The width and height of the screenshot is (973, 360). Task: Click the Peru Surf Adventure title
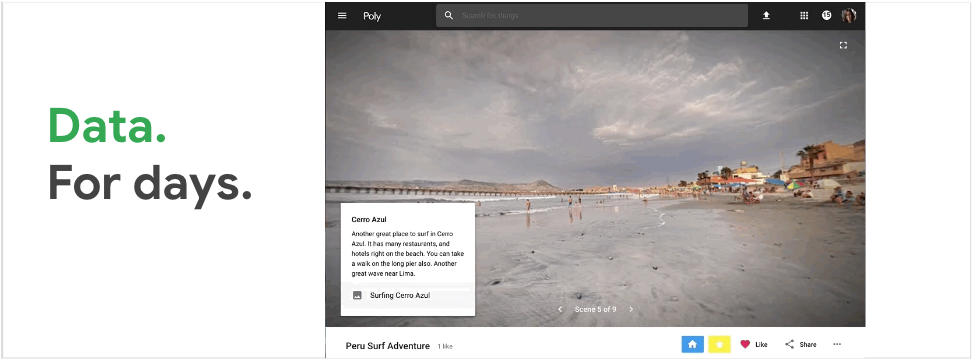coord(388,346)
